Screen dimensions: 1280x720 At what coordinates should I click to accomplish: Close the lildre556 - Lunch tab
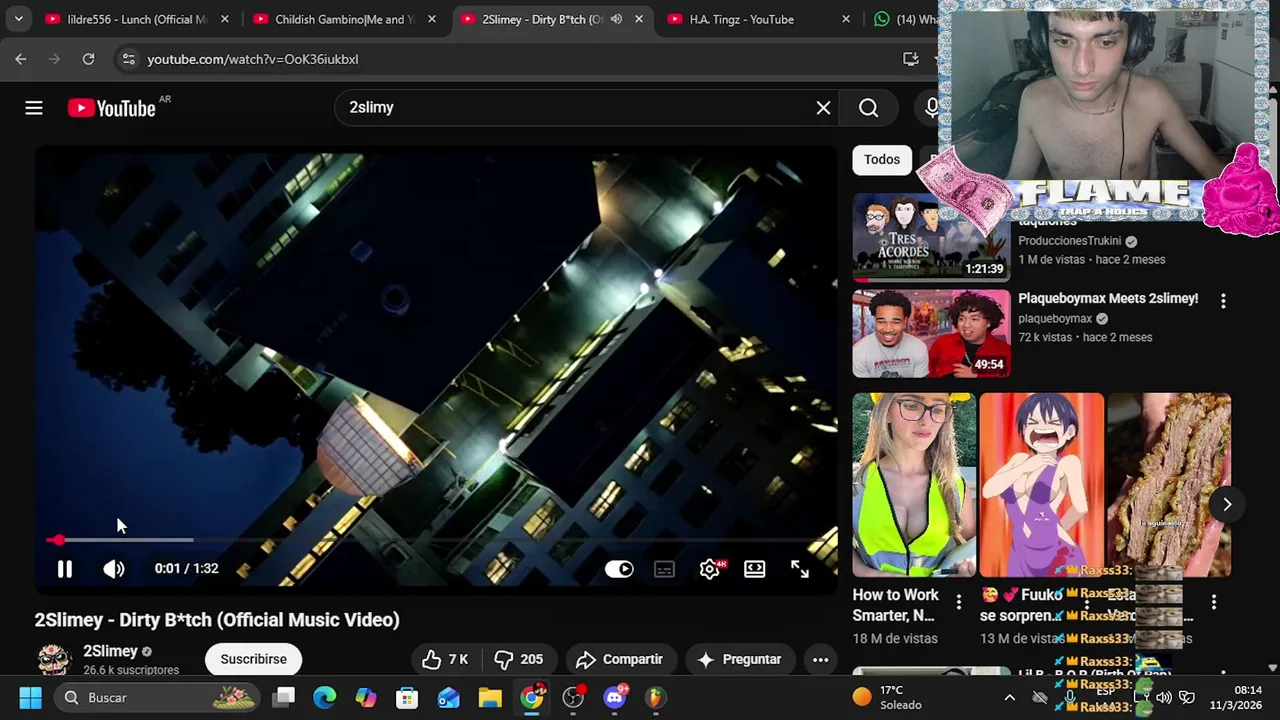click(x=224, y=19)
